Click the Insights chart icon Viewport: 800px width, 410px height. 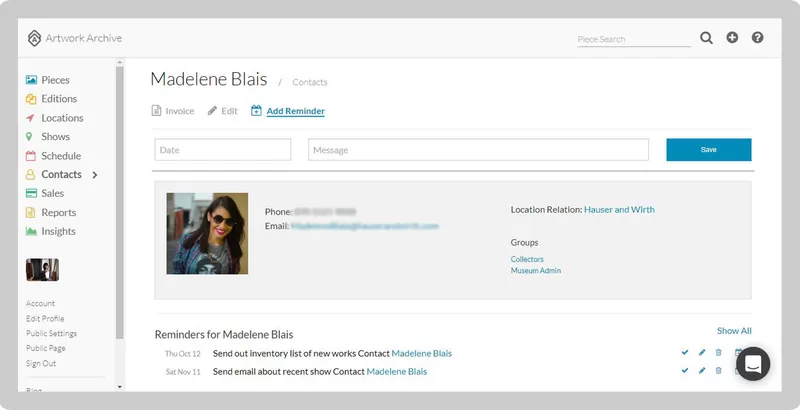(x=31, y=231)
